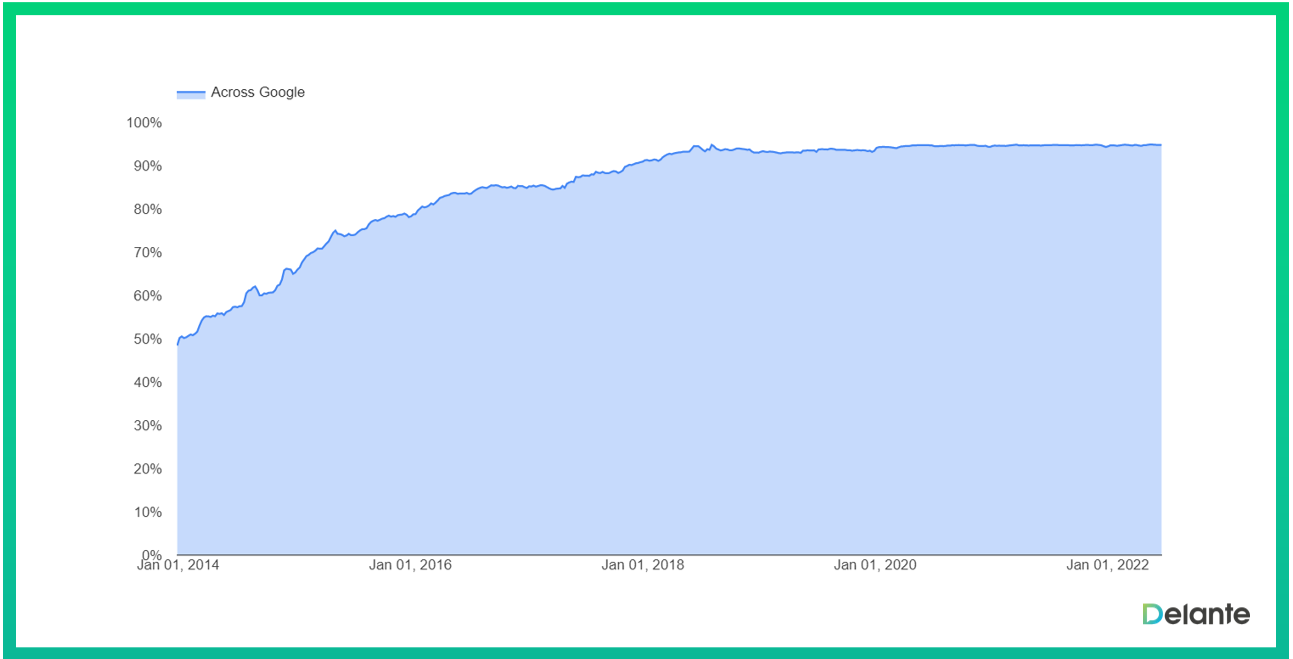Select the Jan 01, 2022 axis date
Screen dimensions: 1293x659
click(x=1107, y=565)
